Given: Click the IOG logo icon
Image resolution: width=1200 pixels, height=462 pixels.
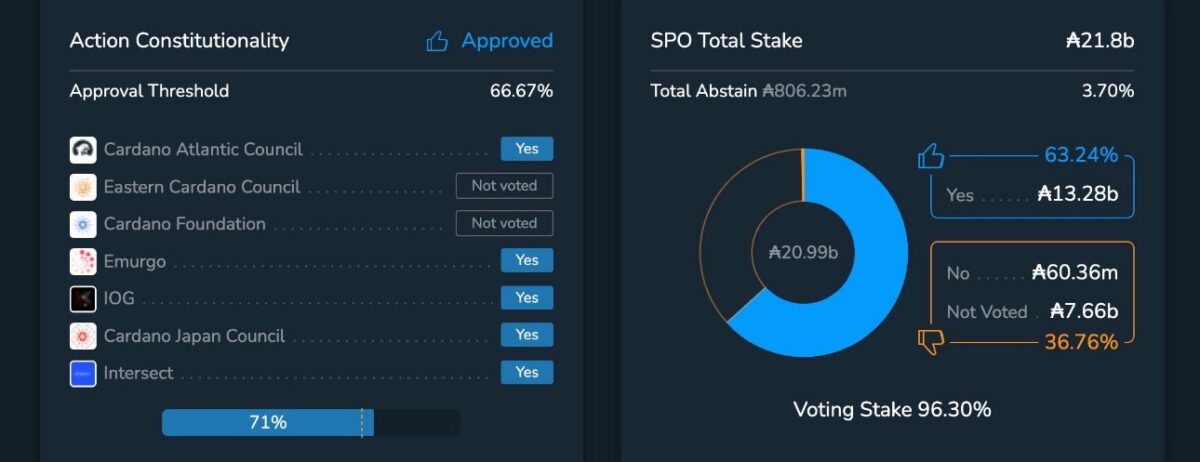Looking at the screenshot, I should coord(83,299).
